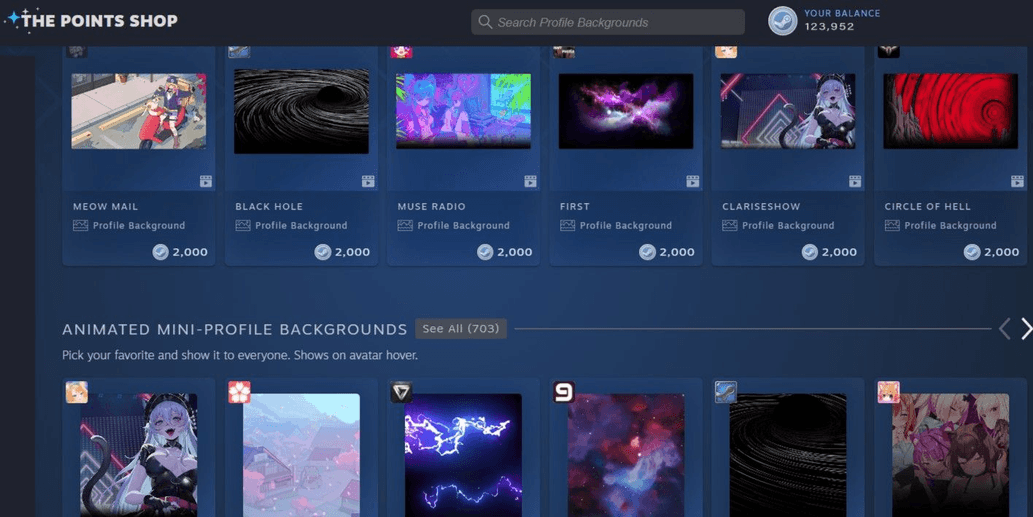1033x517 pixels.
Task: Open Clariseshow background thumbnail
Action: coord(788,111)
